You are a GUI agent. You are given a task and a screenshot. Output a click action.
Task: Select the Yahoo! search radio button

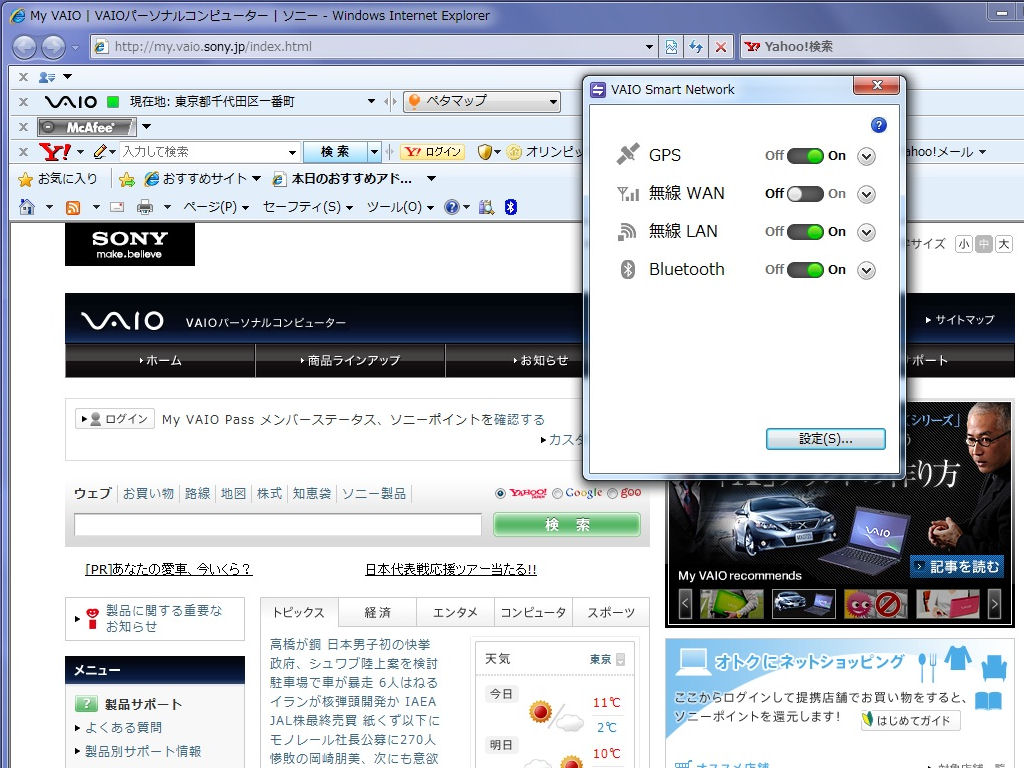click(x=500, y=493)
